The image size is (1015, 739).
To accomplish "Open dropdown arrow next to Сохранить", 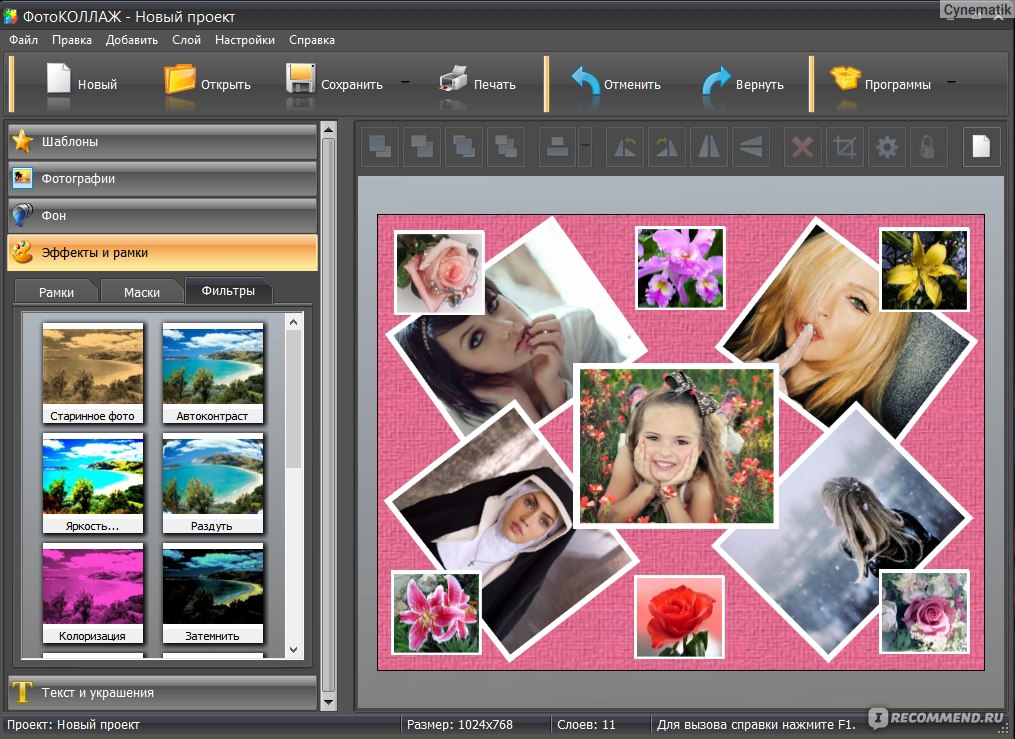I will tap(405, 83).
